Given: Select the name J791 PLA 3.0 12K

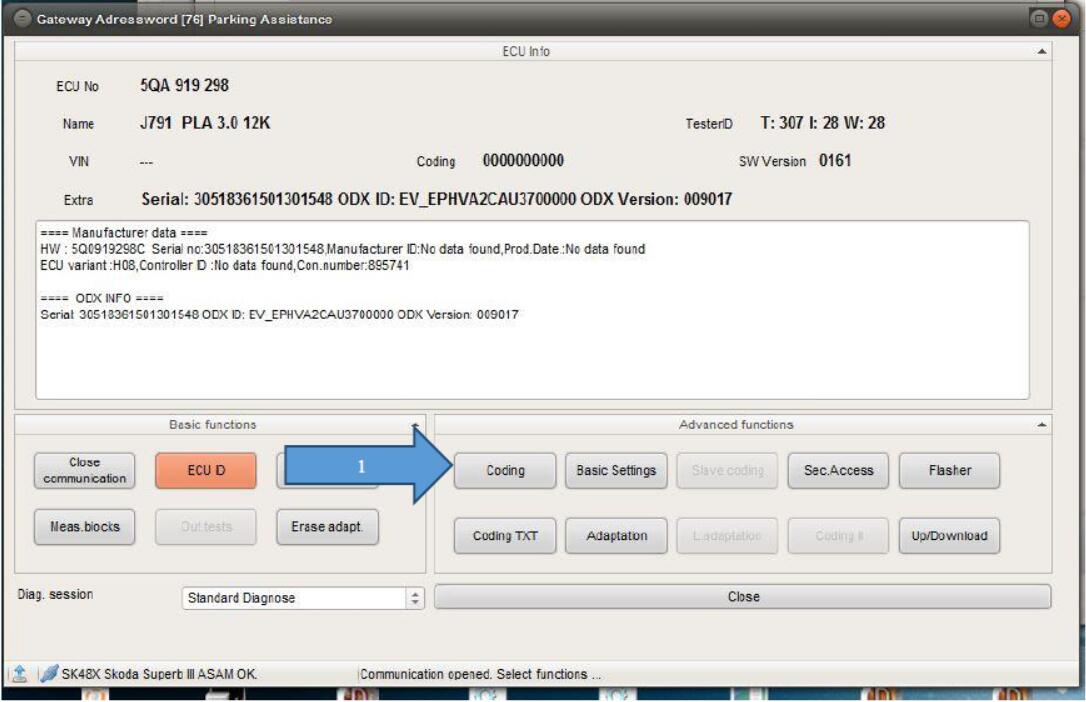Looking at the screenshot, I should tap(205, 123).
